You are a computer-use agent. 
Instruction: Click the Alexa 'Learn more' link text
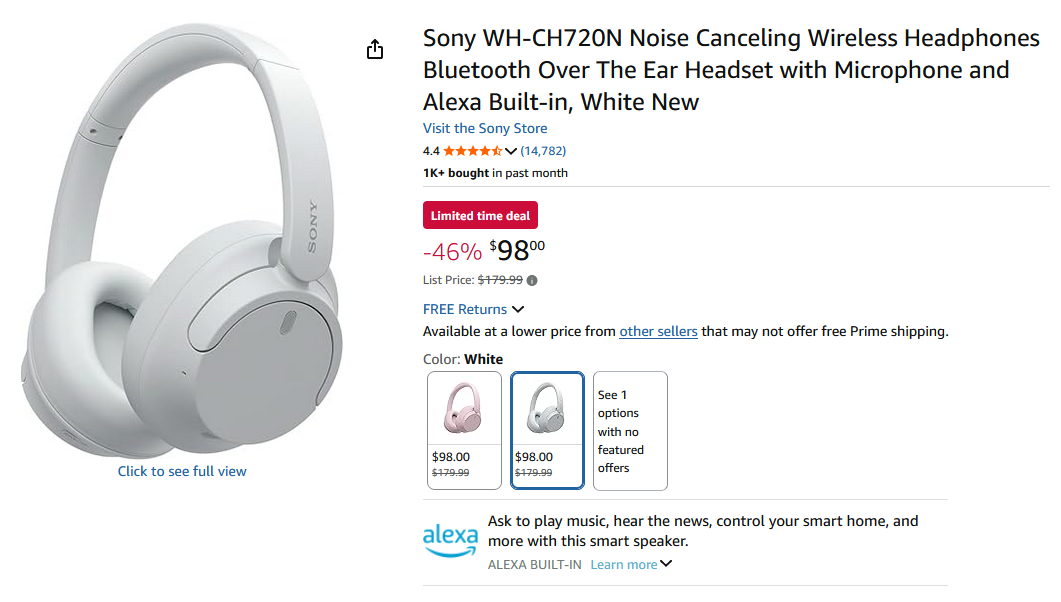click(623, 565)
